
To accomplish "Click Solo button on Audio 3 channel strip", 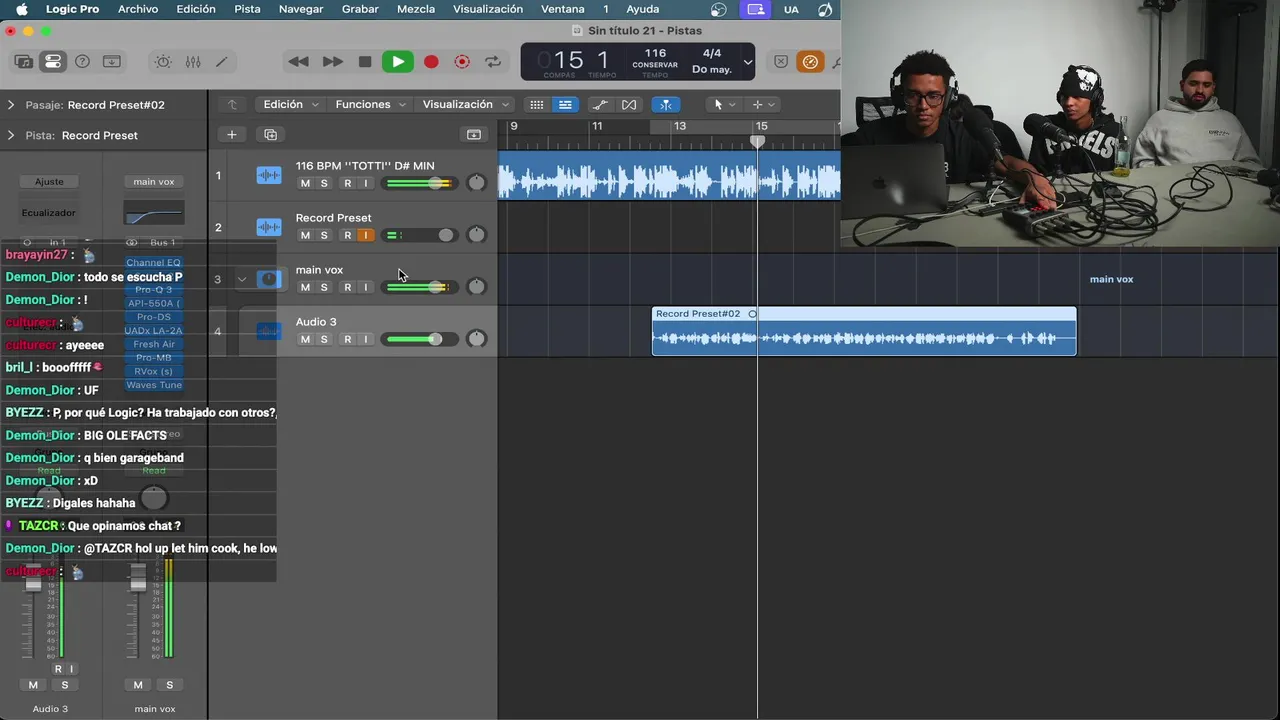I will point(65,685).
